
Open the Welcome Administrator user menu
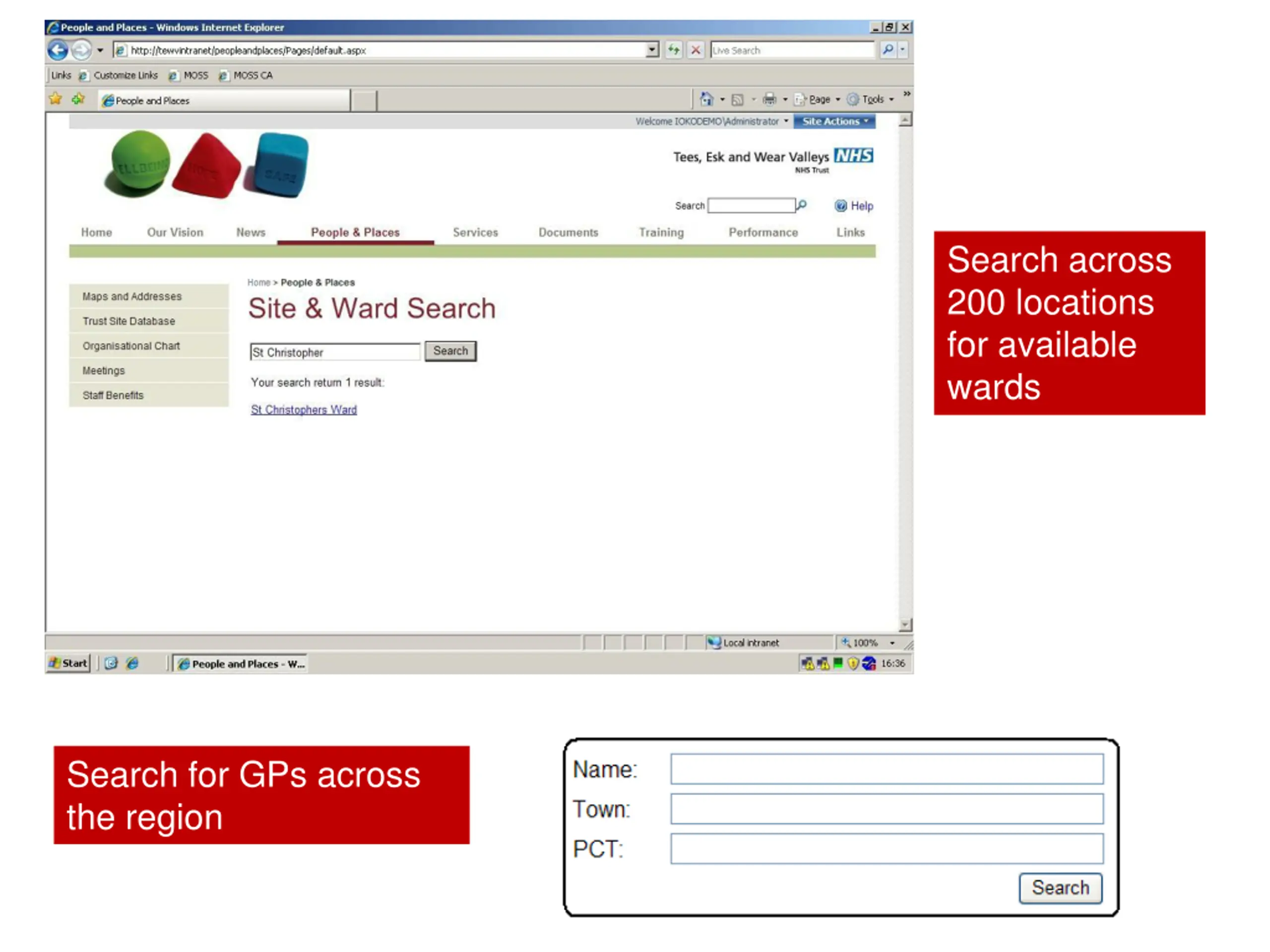pyautogui.click(x=712, y=121)
